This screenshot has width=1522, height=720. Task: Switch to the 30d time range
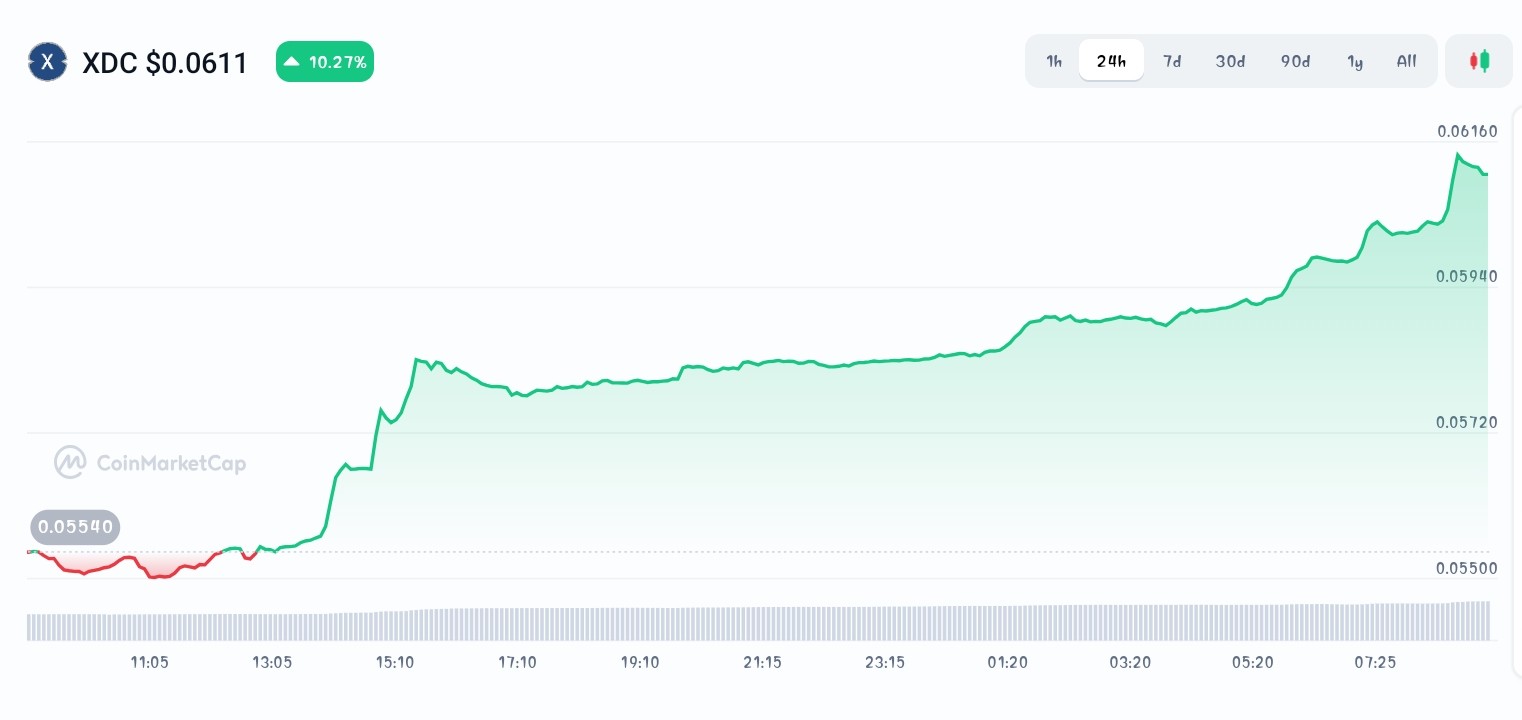tap(1230, 61)
